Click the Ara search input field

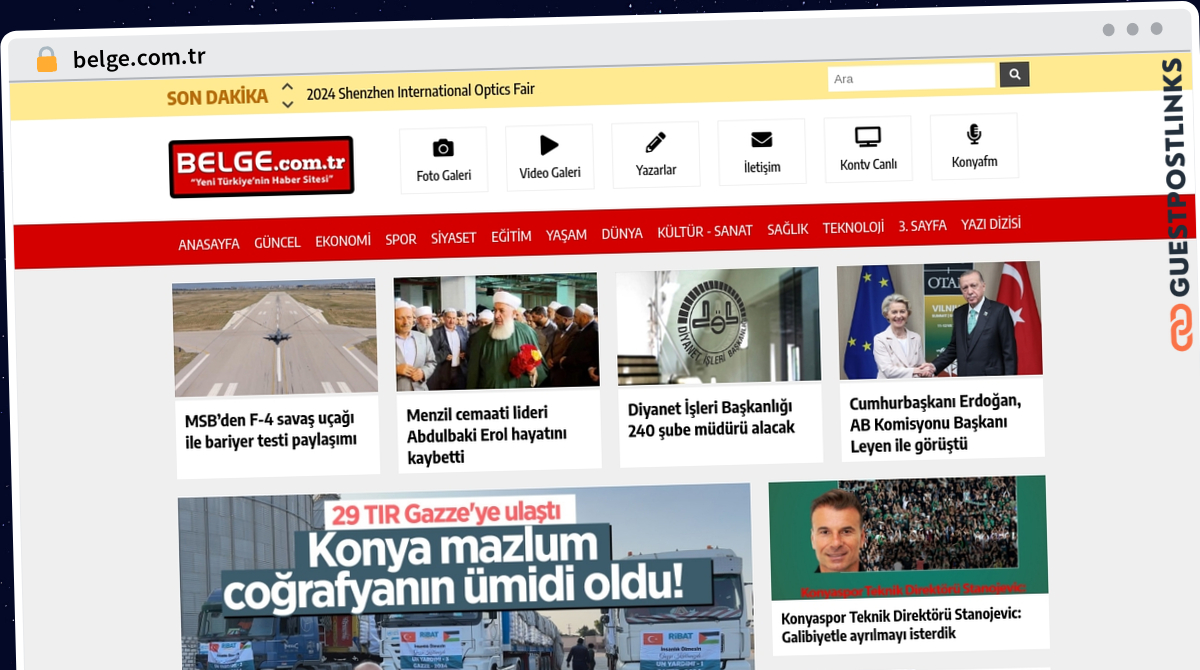pyautogui.click(x=911, y=77)
